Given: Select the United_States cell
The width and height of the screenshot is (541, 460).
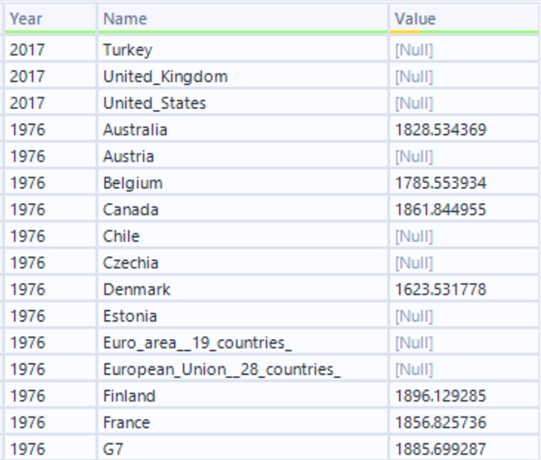Looking at the screenshot, I should [243, 103].
